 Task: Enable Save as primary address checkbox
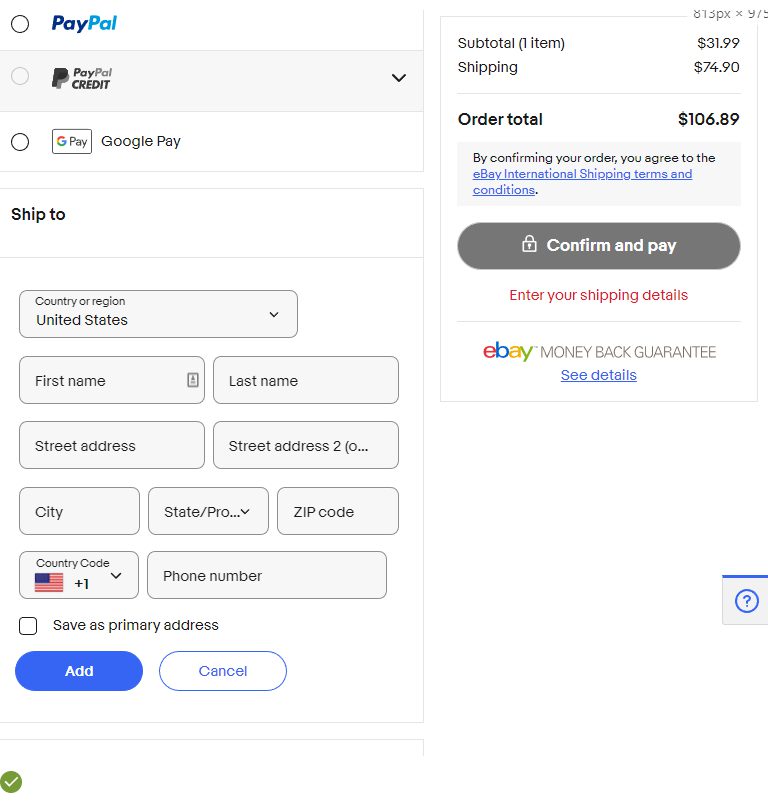click(28, 626)
